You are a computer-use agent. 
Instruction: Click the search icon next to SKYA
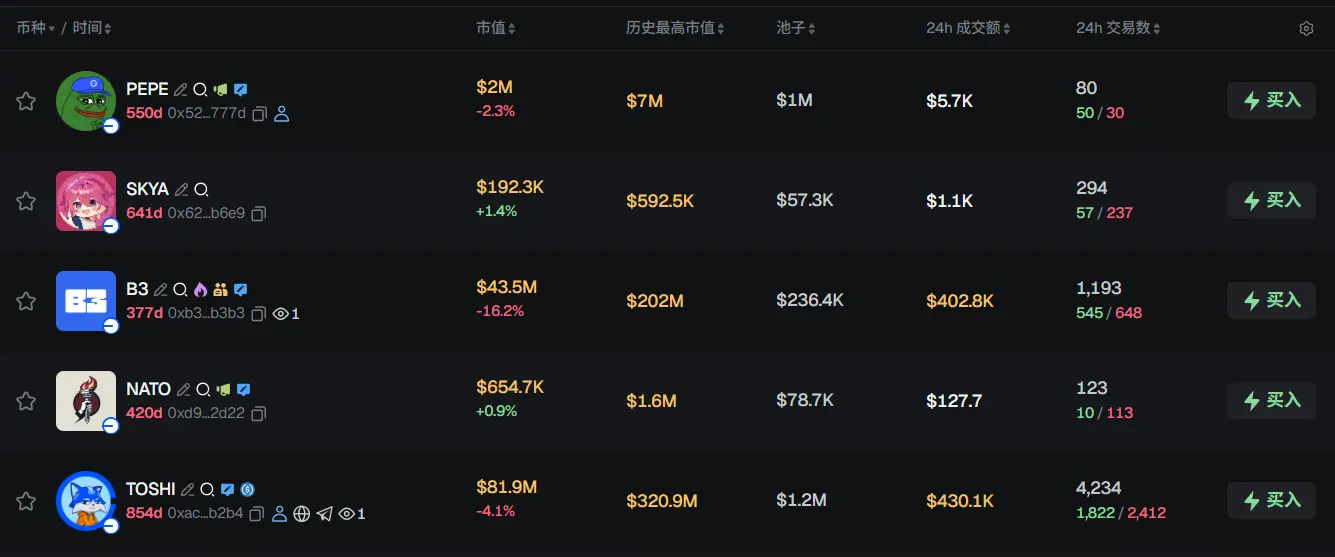pyautogui.click(x=201, y=189)
